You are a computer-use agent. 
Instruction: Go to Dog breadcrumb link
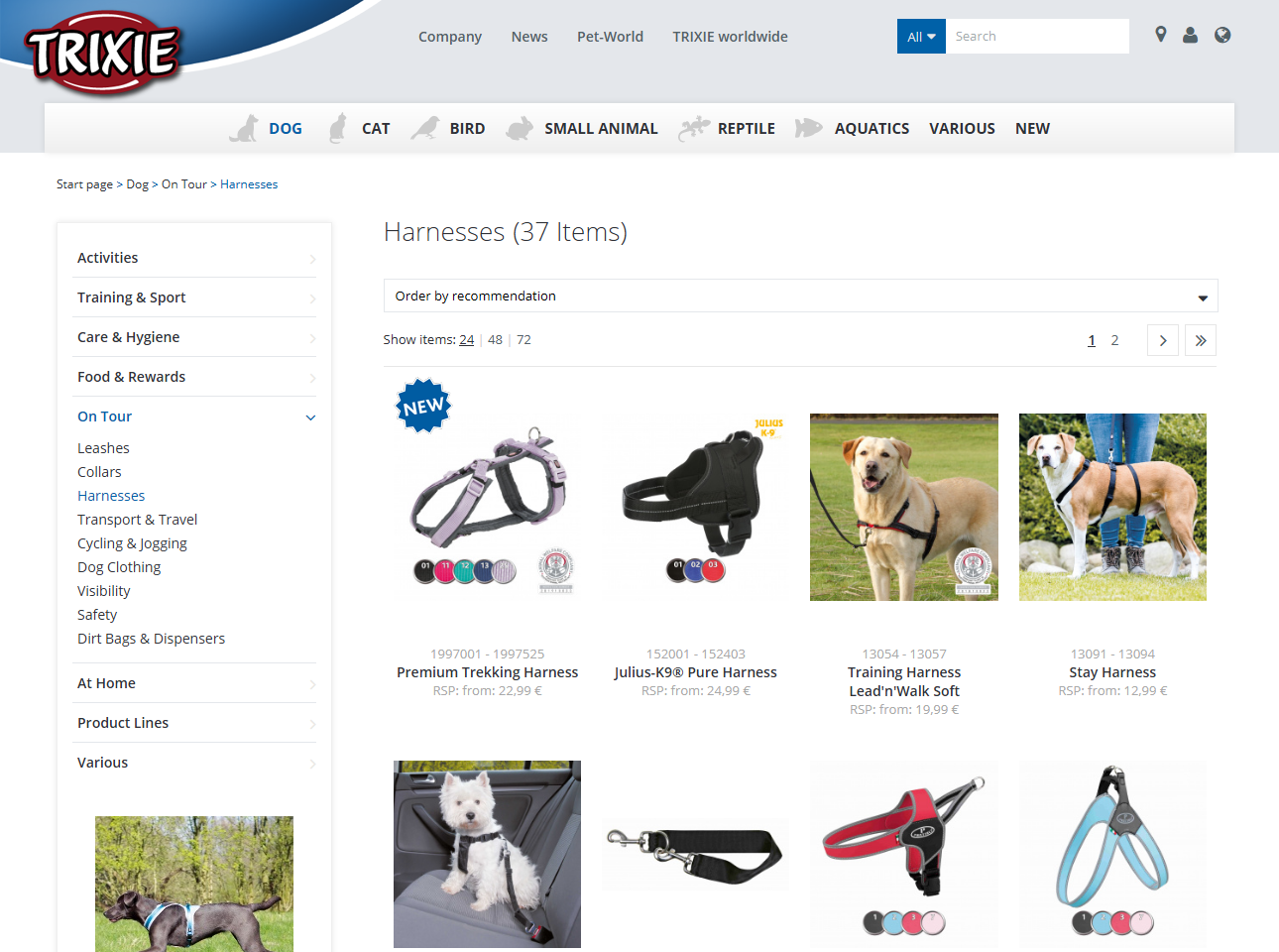tap(137, 184)
